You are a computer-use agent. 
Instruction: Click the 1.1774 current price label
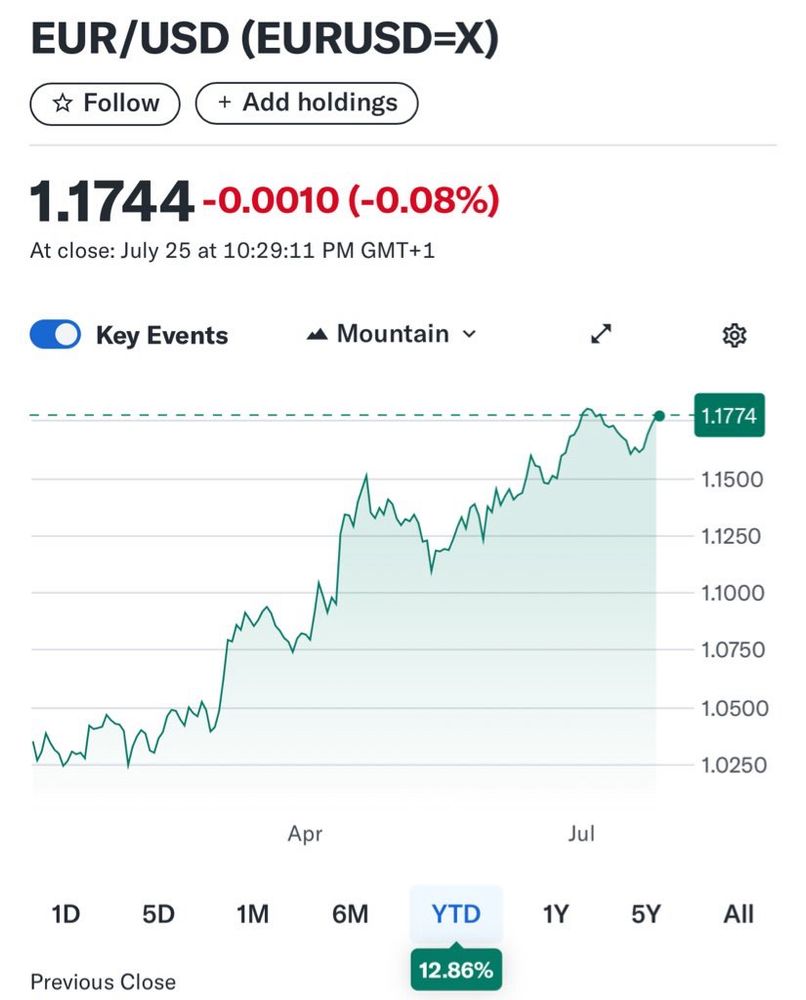[x=729, y=416]
